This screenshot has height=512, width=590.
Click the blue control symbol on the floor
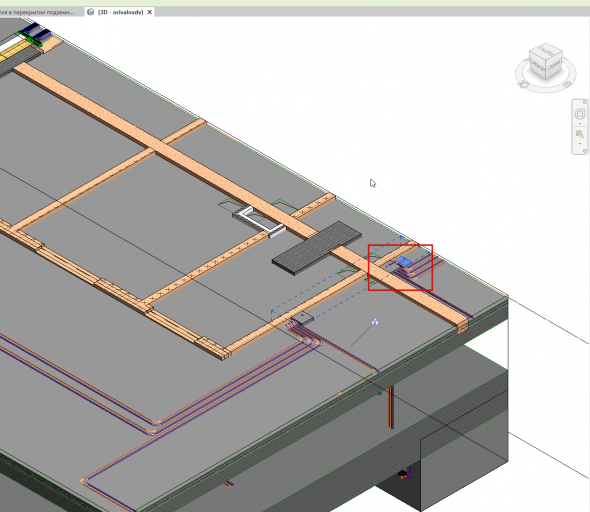[x=375, y=321]
